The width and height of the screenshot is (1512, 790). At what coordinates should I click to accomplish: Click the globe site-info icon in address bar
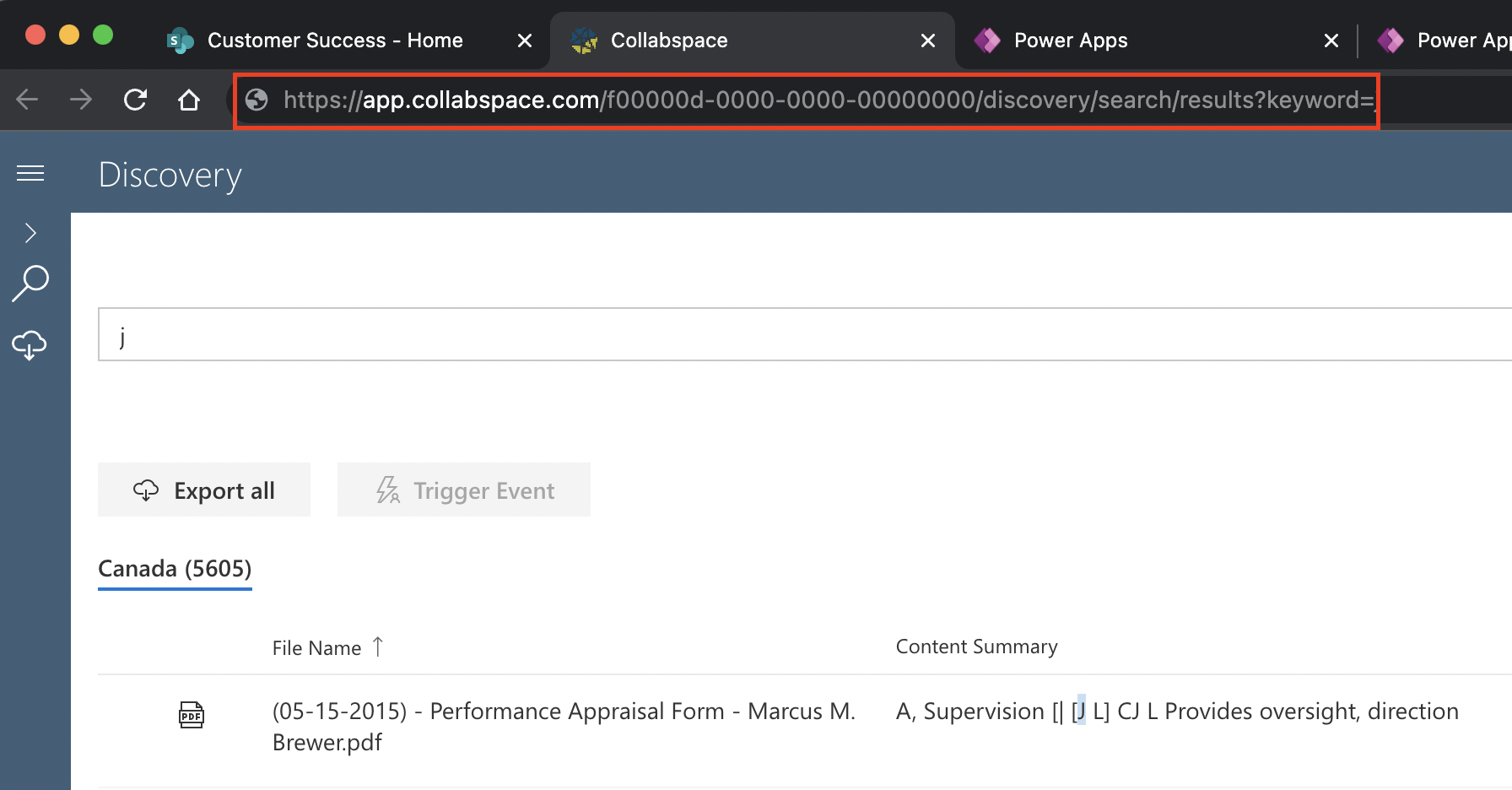point(256,100)
